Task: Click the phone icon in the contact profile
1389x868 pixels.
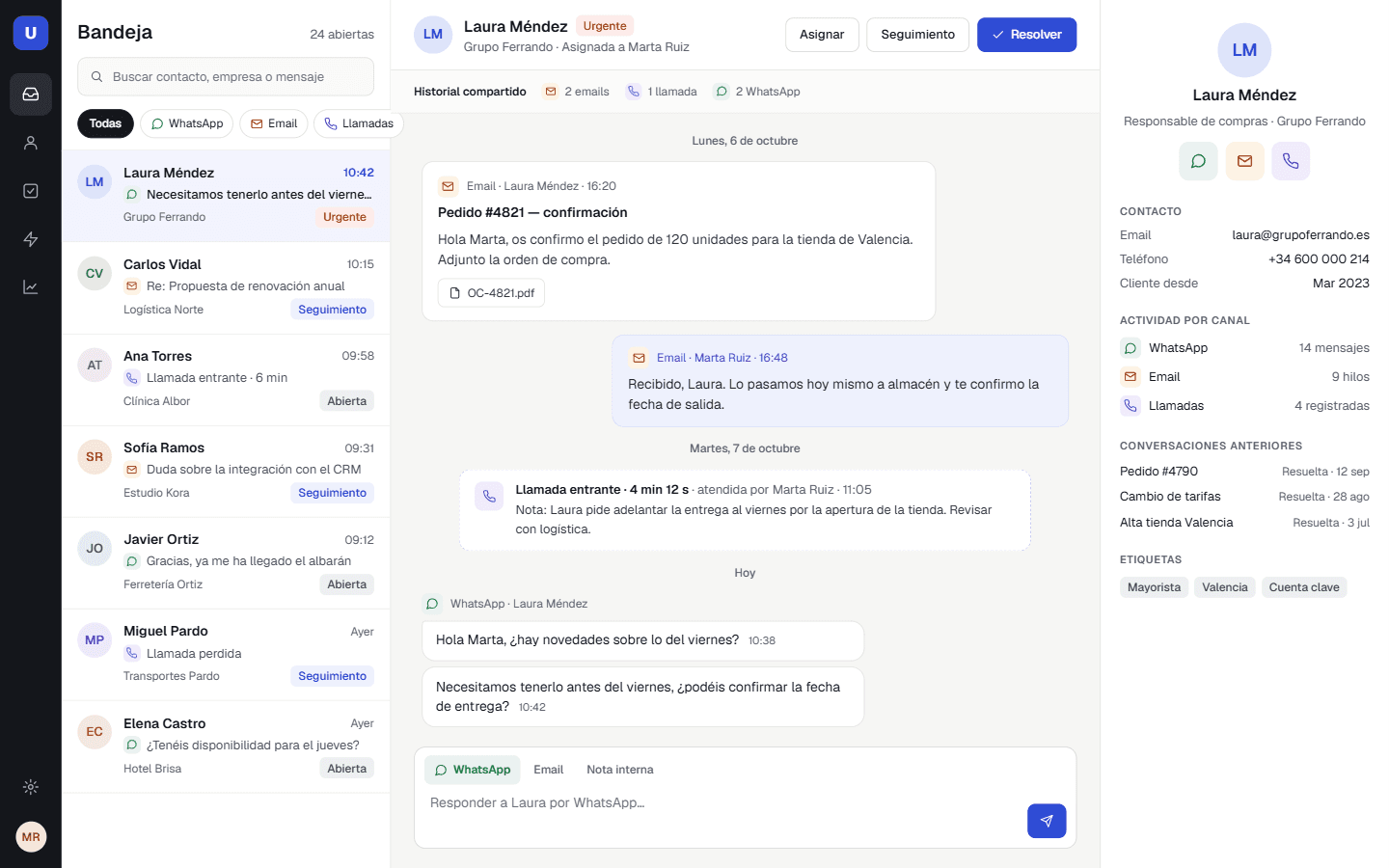Action: click(1291, 161)
